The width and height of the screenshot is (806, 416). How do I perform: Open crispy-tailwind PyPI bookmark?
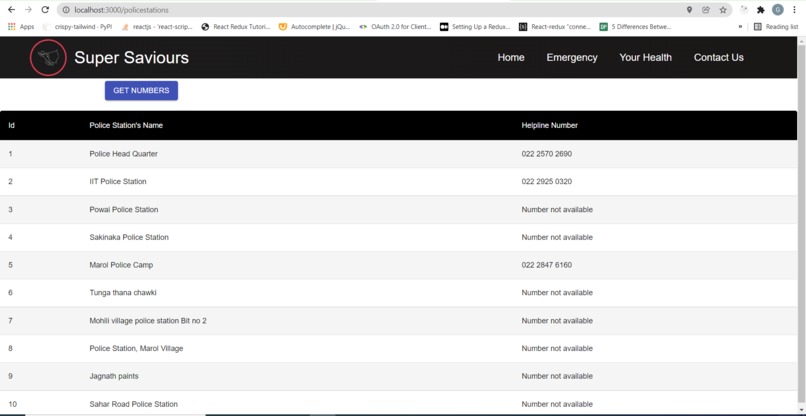click(x=78, y=27)
